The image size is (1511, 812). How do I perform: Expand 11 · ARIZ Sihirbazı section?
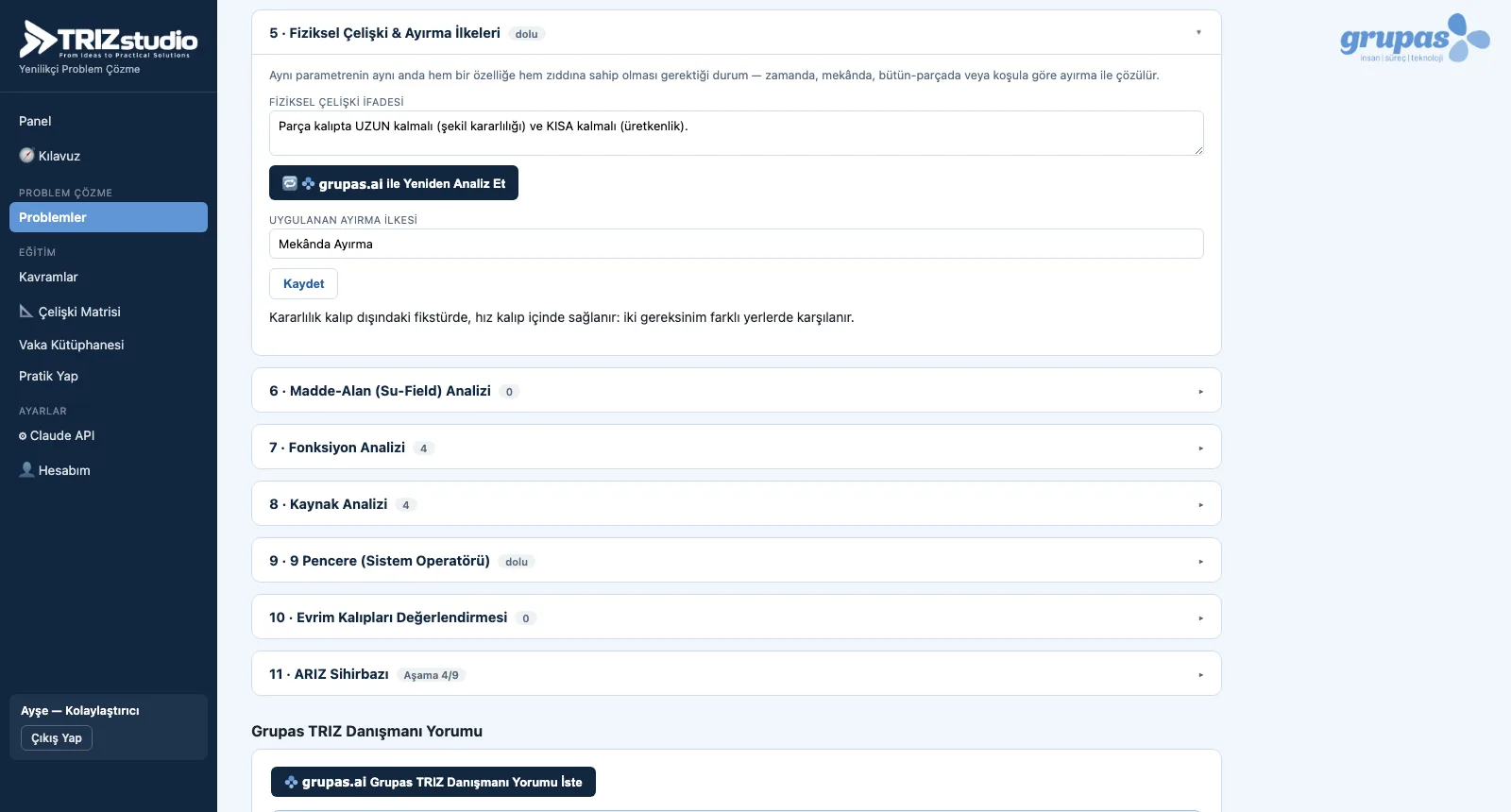737,674
